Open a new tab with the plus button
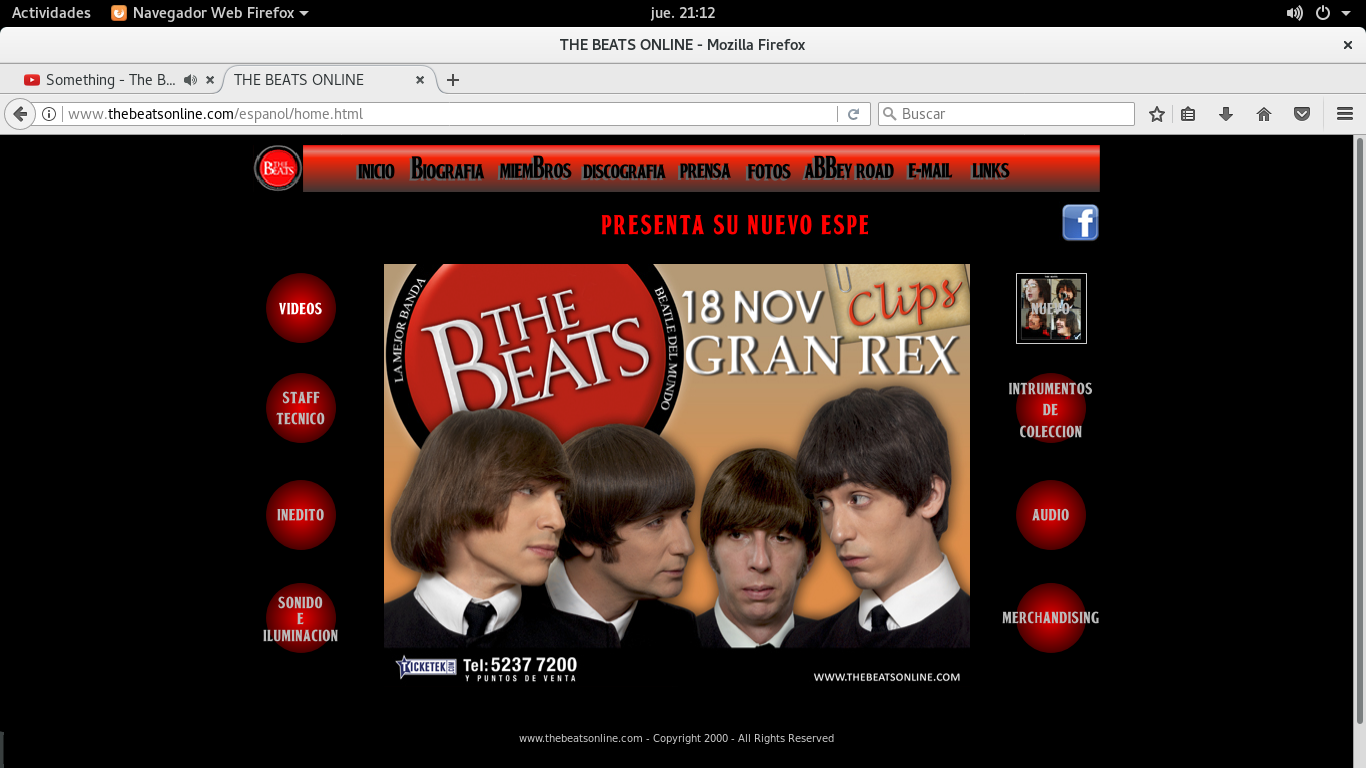 pyautogui.click(x=453, y=80)
